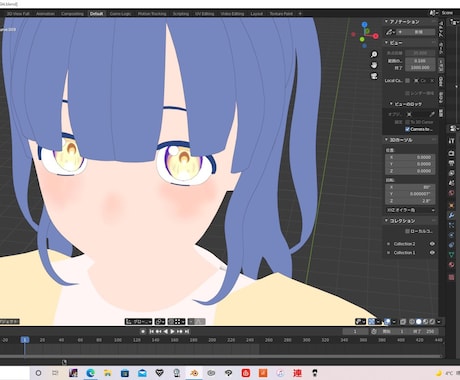Screen dimensions: 460x380
Task: Open the Scene properties tab icon
Action: pyautogui.click(x=451, y=183)
